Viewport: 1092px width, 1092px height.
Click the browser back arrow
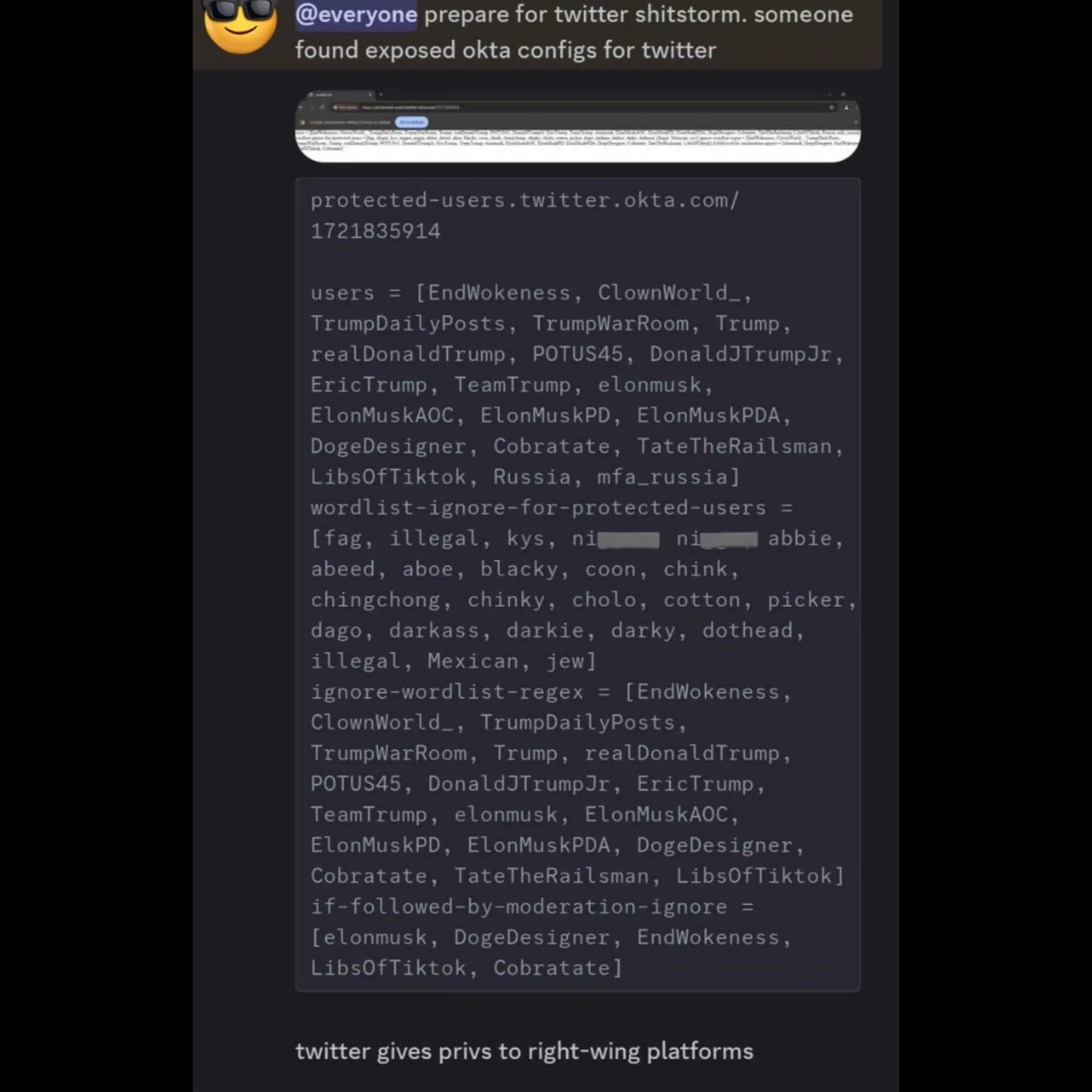point(300,107)
